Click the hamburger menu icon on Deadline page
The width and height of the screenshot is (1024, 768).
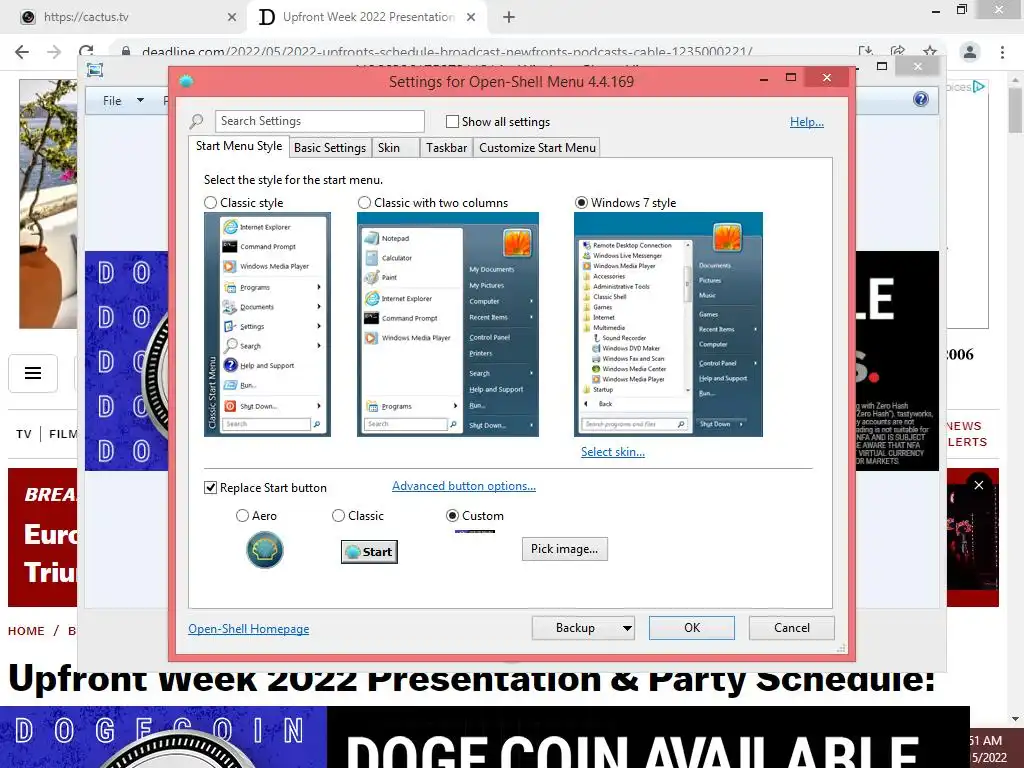pyautogui.click(x=33, y=373)
